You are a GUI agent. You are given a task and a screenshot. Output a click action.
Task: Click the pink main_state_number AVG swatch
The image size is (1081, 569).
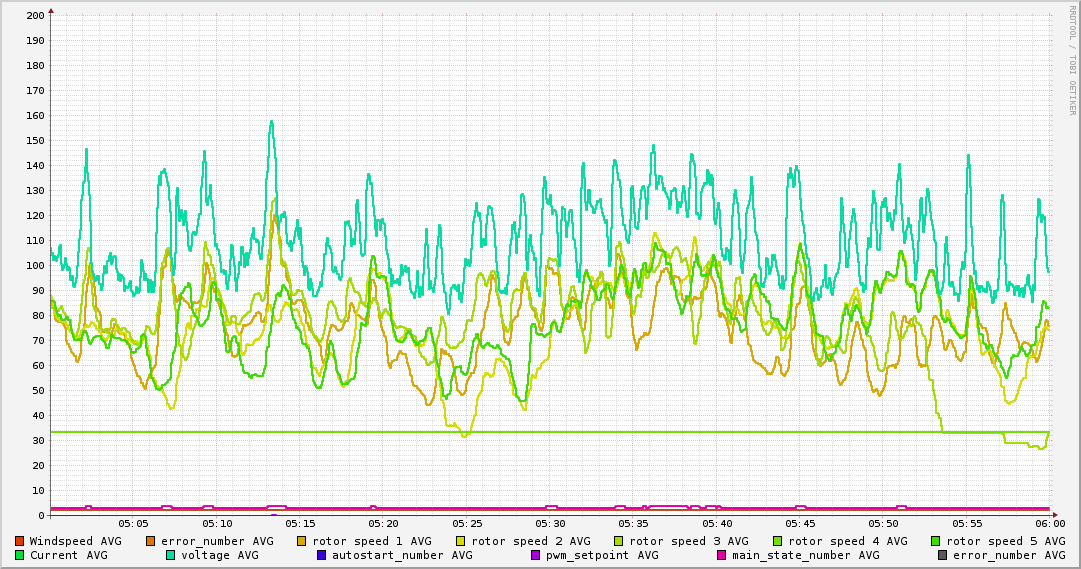pyautogui.click(x=722, y=555)
